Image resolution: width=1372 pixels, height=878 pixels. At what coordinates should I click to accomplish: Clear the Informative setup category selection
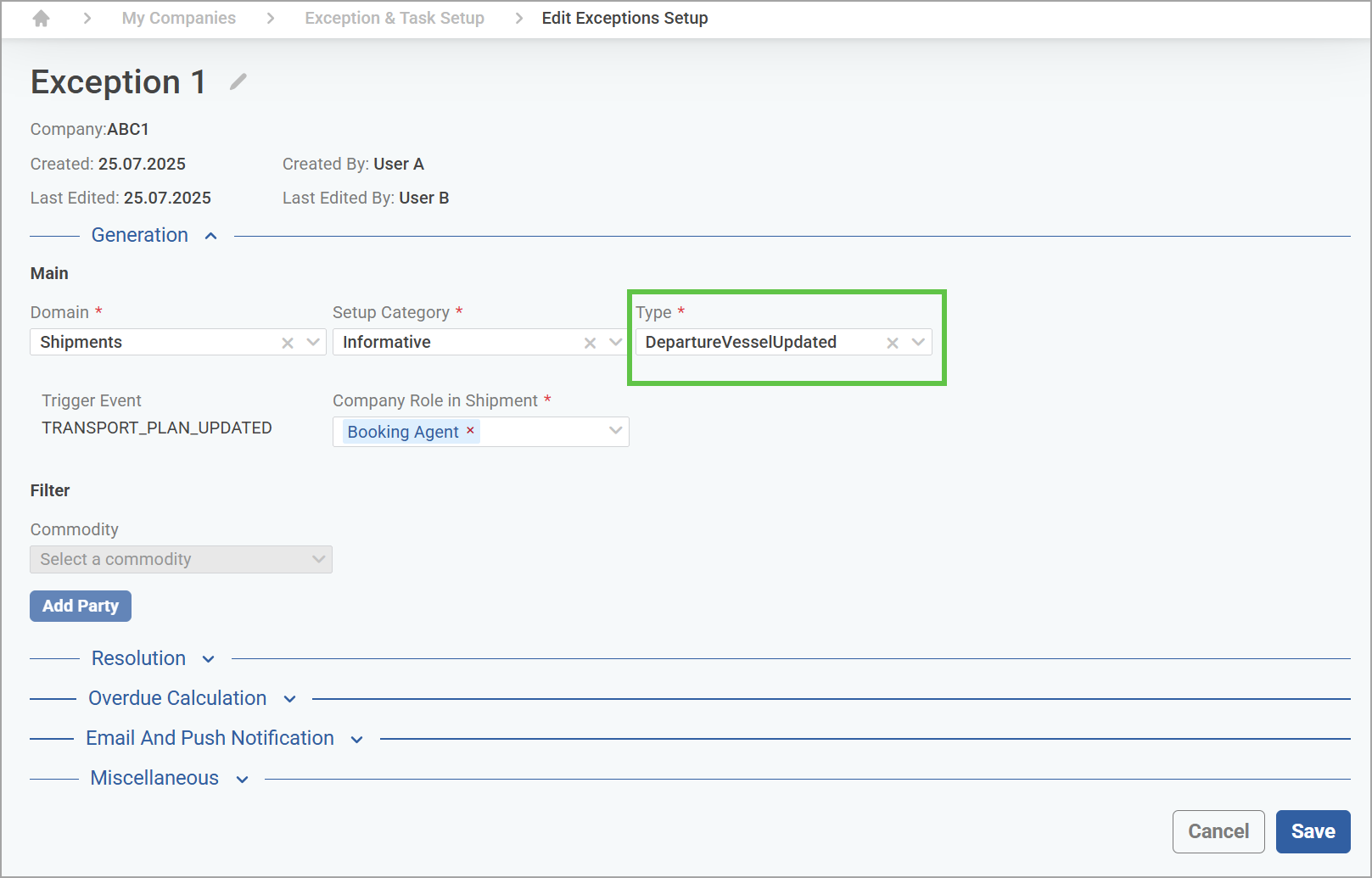[x=590, y=343]
